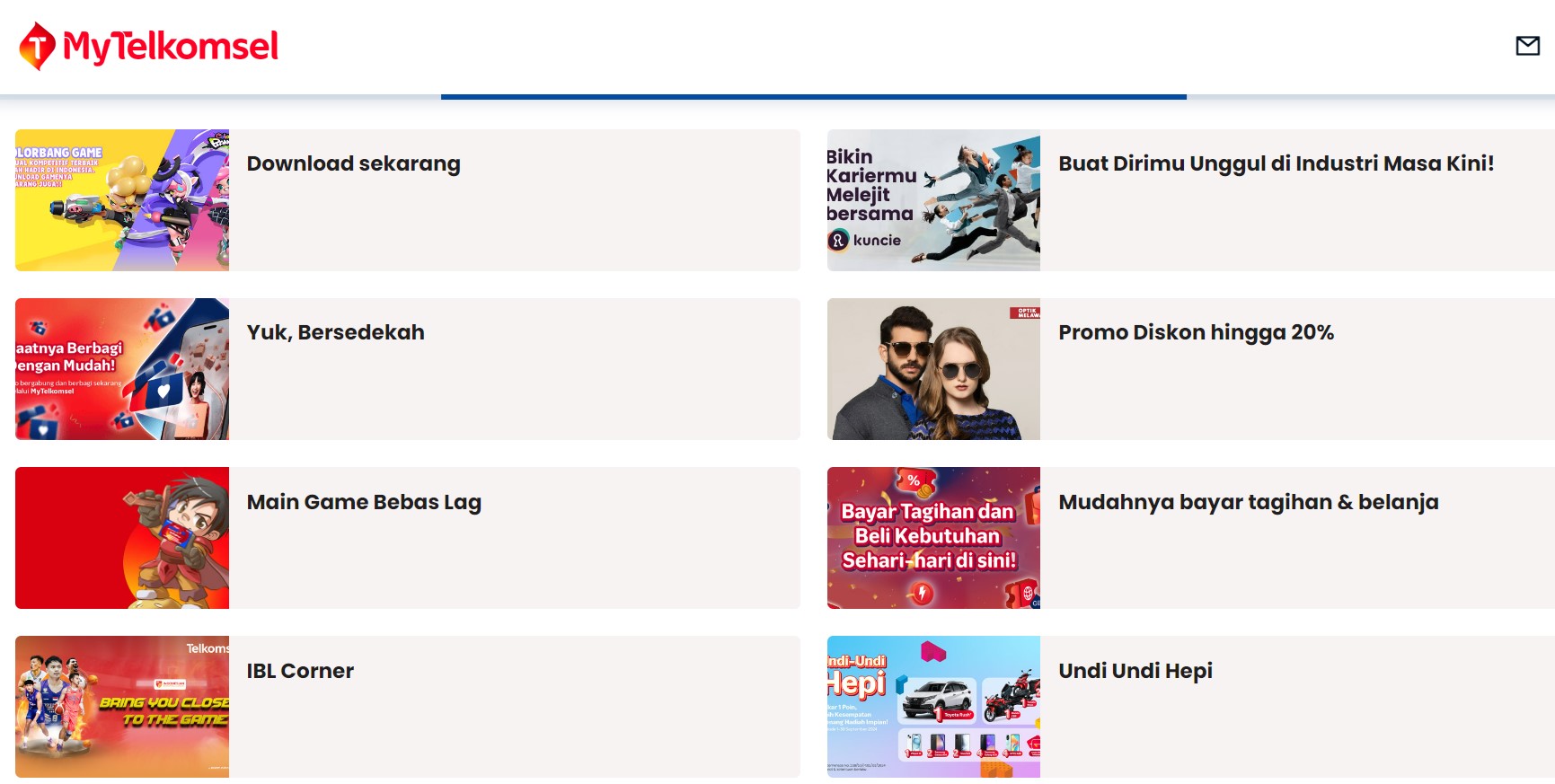This screenshot has width=1555, height=784.
Task: Select the "Download sekarang" title
Action: point(353,163)
